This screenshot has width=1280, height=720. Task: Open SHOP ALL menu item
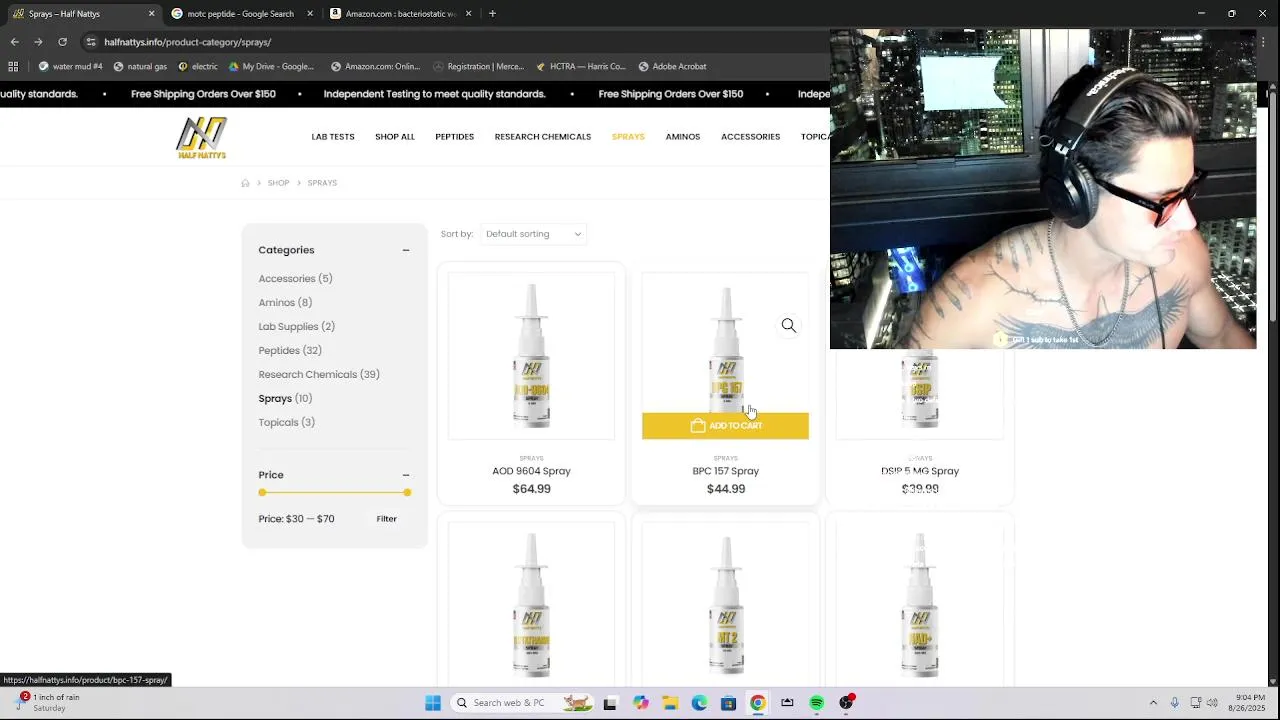point(395,137)
